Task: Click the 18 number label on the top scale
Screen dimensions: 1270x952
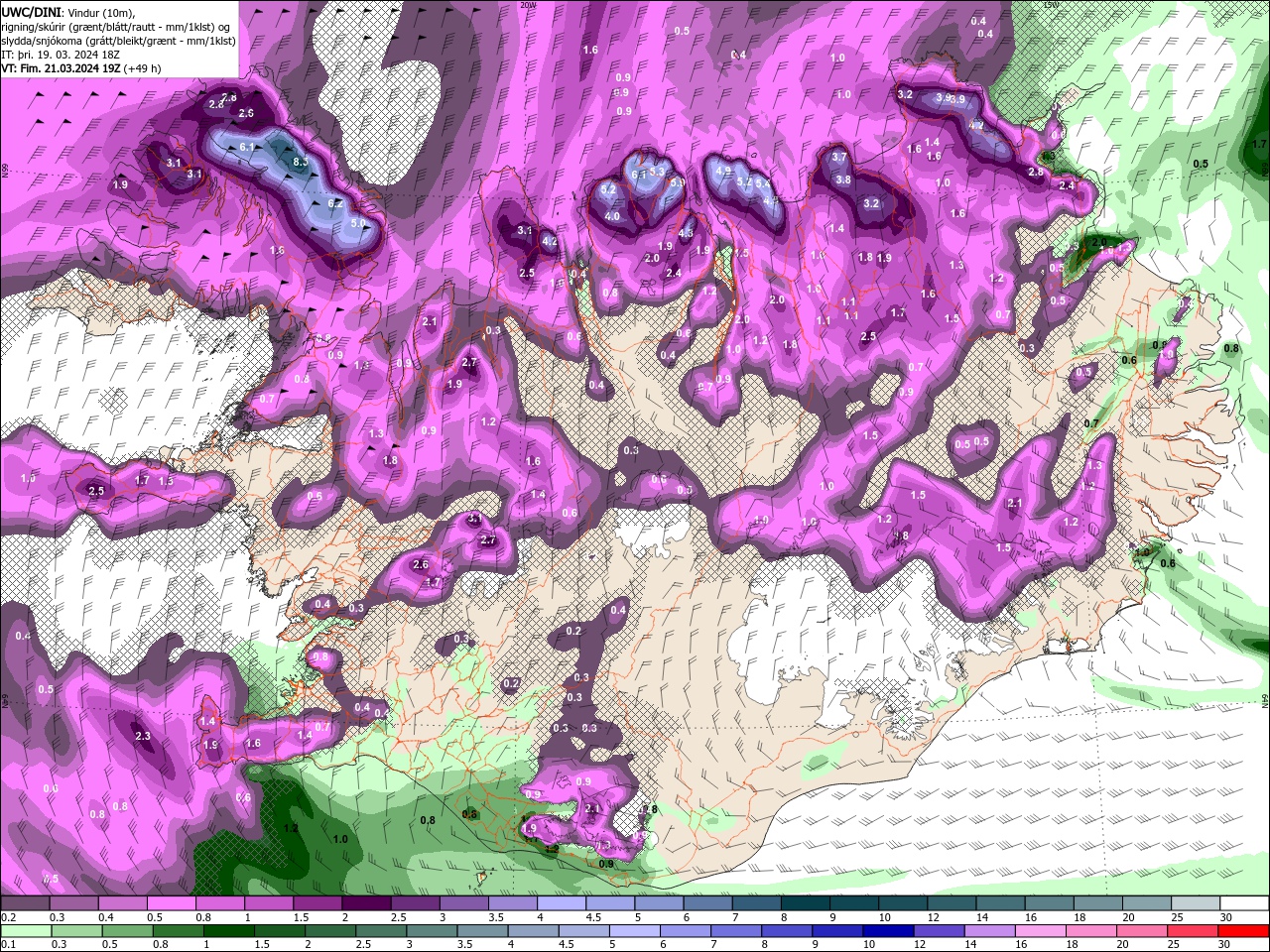Action: click(1079, 917)
